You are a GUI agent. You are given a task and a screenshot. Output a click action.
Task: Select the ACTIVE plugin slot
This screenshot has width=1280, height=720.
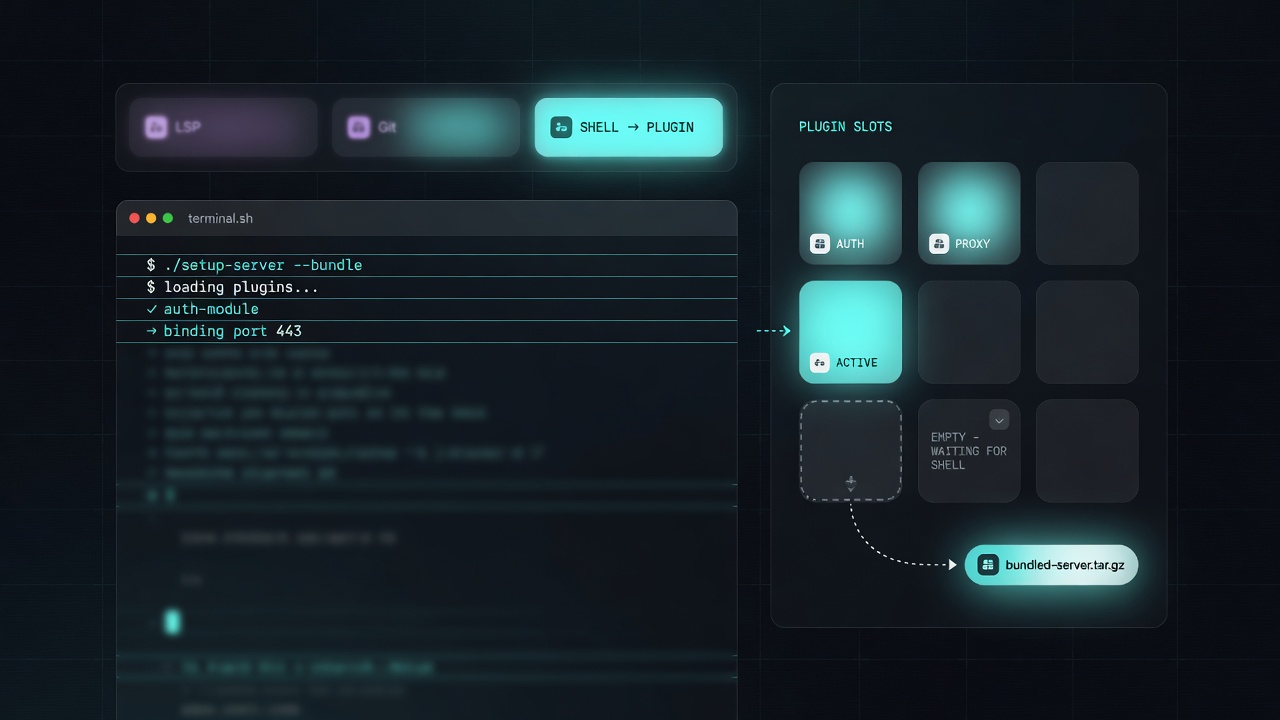tap(850, 332)
